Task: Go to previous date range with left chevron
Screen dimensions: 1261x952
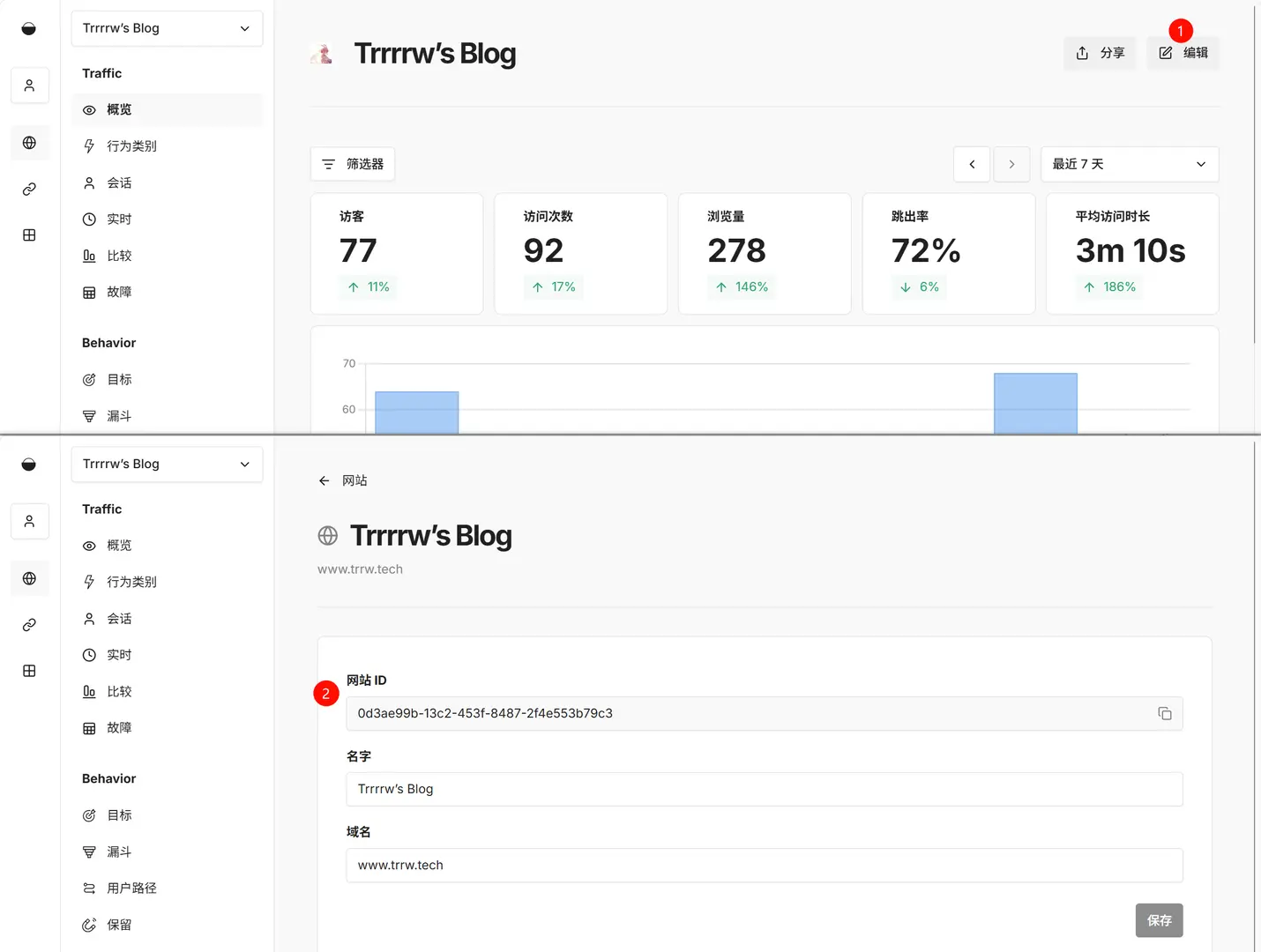Action: (972, 164)
